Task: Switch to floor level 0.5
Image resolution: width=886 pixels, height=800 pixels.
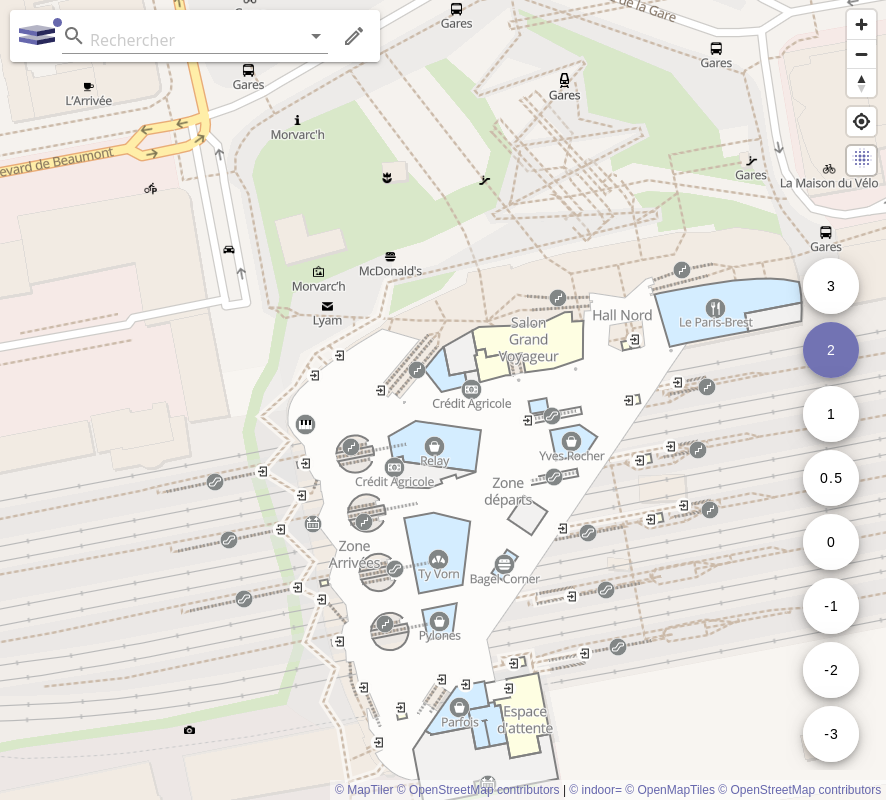Action: [x=830, y=478]
